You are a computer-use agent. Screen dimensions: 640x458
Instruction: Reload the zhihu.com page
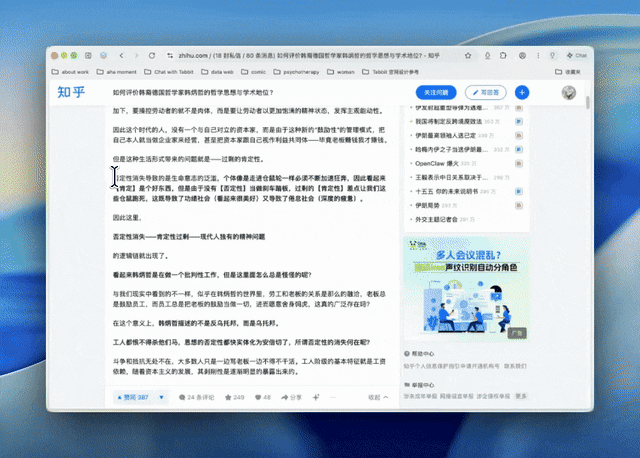152,56
